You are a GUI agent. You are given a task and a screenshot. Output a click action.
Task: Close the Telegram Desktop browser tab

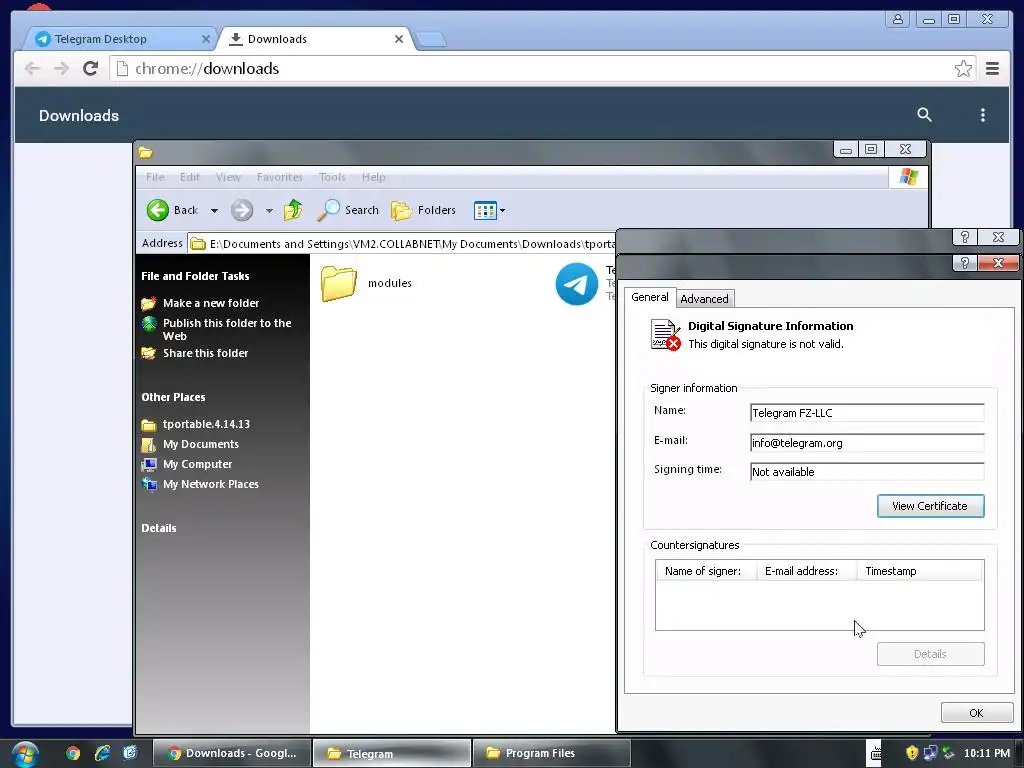206,39
